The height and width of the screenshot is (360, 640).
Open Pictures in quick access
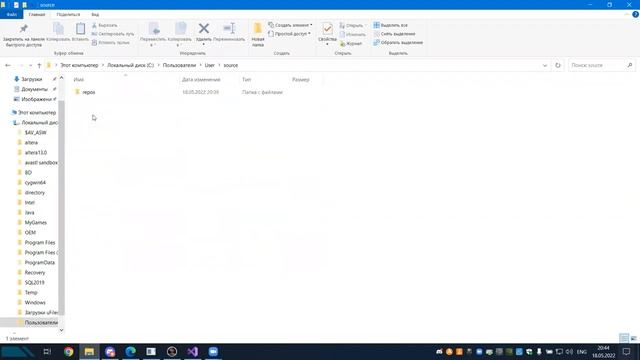tap(36, 99)
